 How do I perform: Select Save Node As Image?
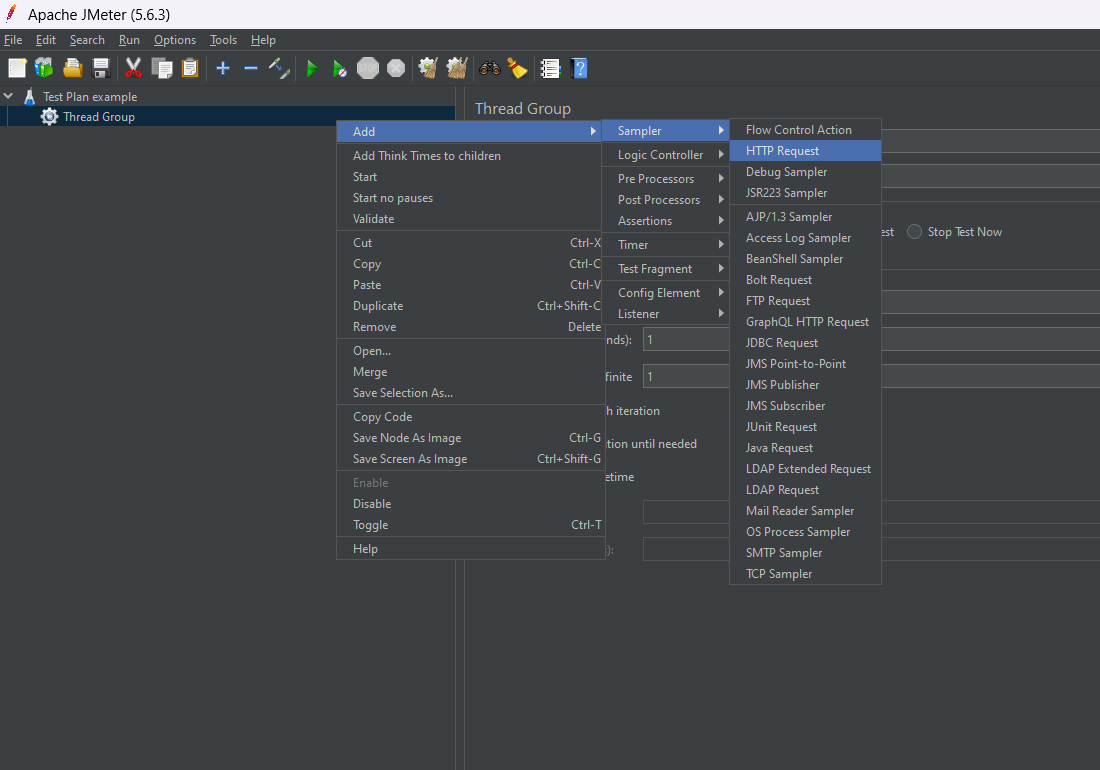tap(470, 437)
